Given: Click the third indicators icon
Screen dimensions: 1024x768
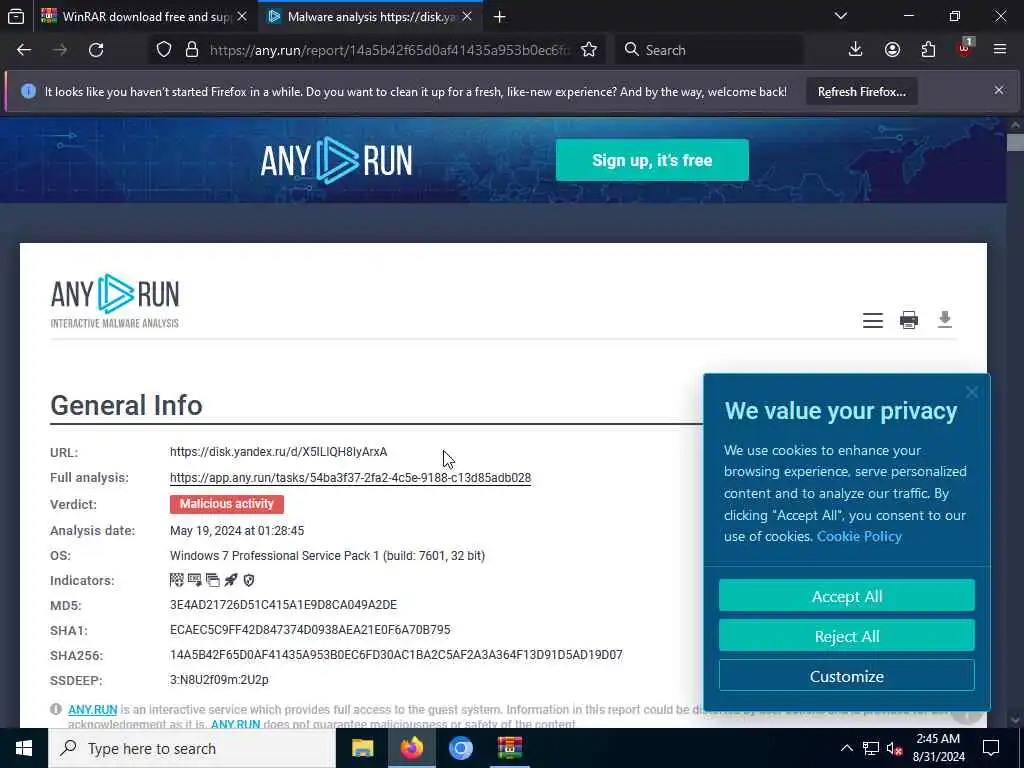Looking at the screenshot, I should click(212, 580).
